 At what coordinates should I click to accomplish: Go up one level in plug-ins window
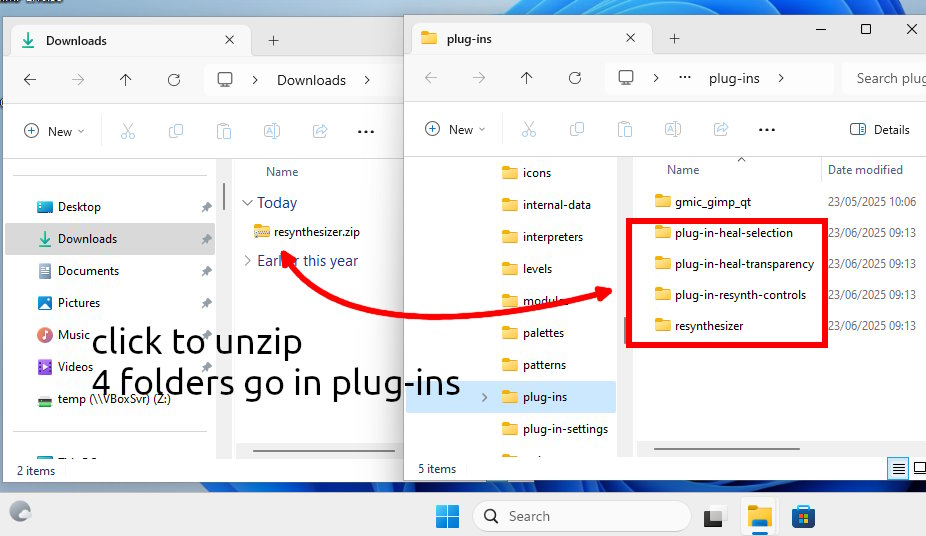click(526, 78)
